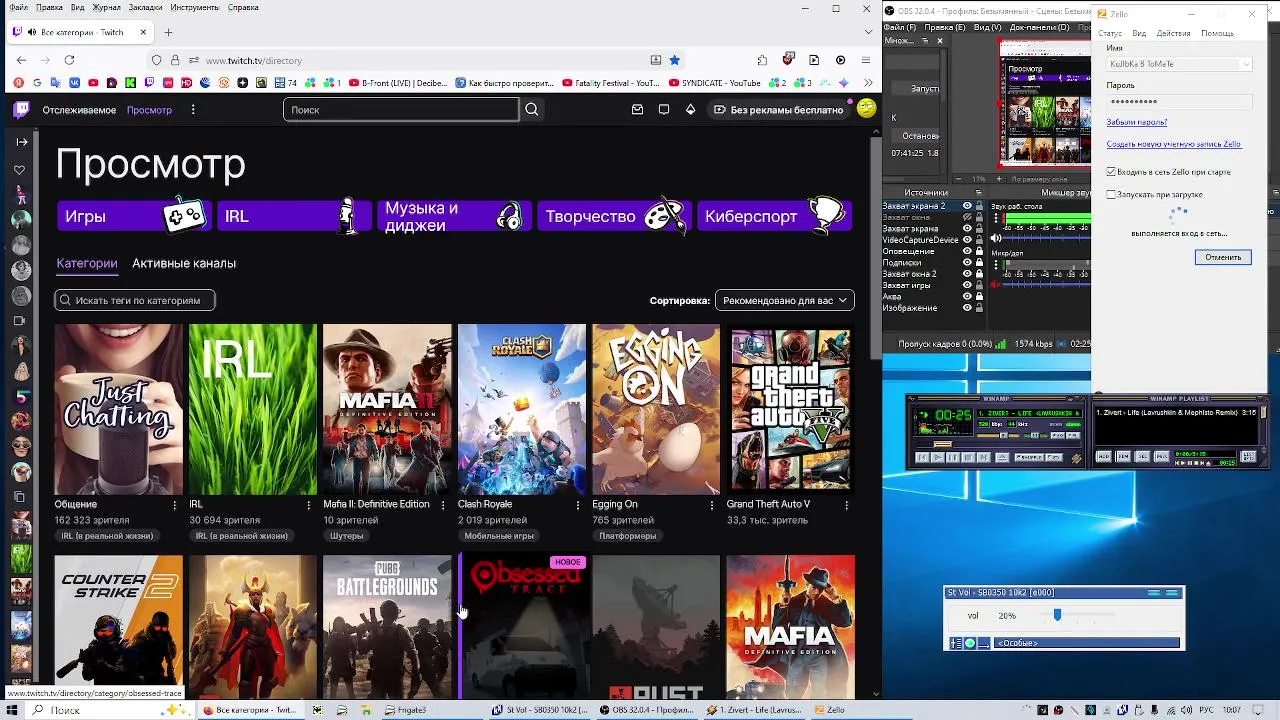Click Забыли пароль link in Zello
Image resolution: width=1280 pixels, height=720 pixels.
pyautogui.click(x=1137, y=122)
